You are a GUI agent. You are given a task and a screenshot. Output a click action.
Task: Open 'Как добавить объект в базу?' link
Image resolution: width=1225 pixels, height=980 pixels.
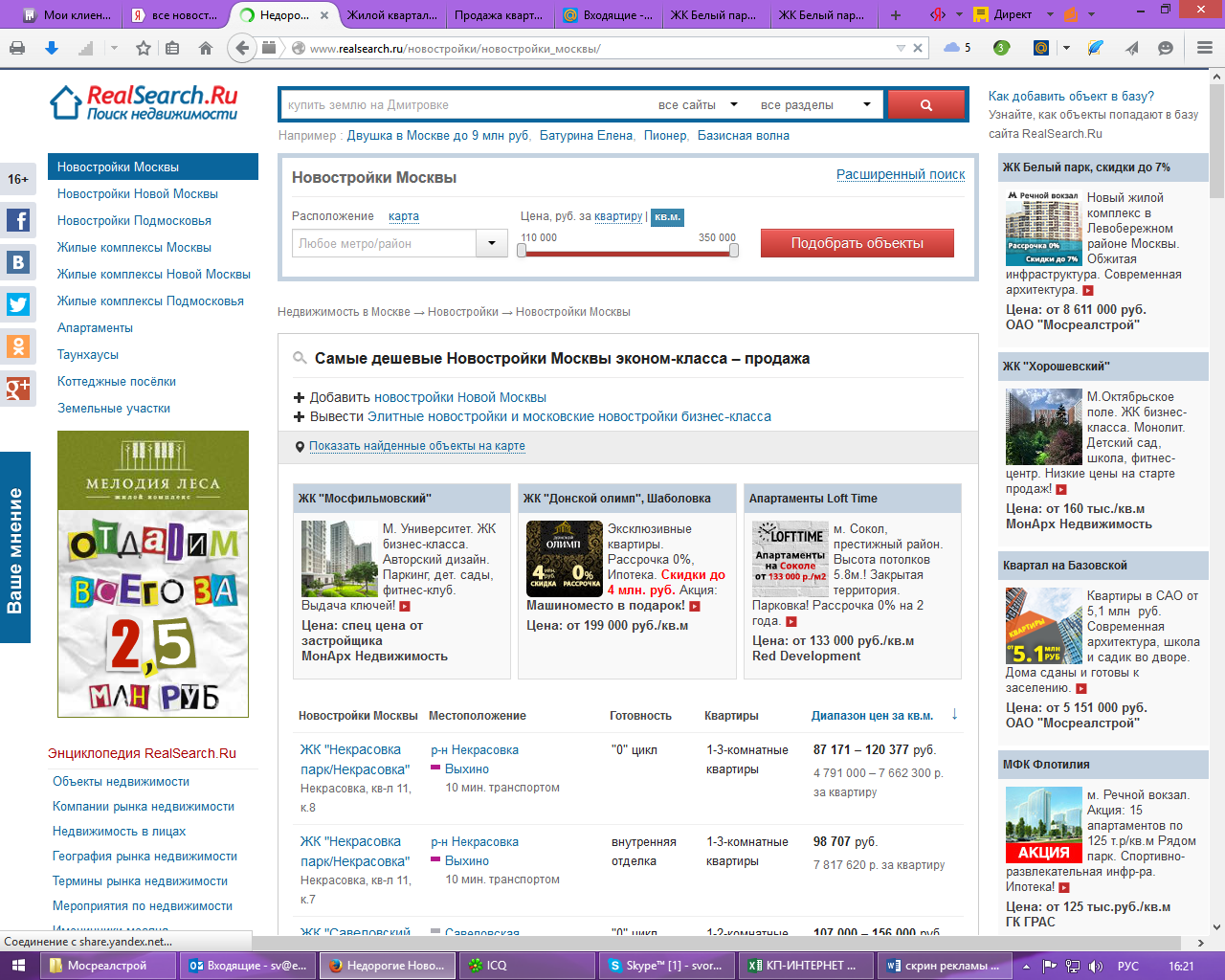pos(1071,96)
